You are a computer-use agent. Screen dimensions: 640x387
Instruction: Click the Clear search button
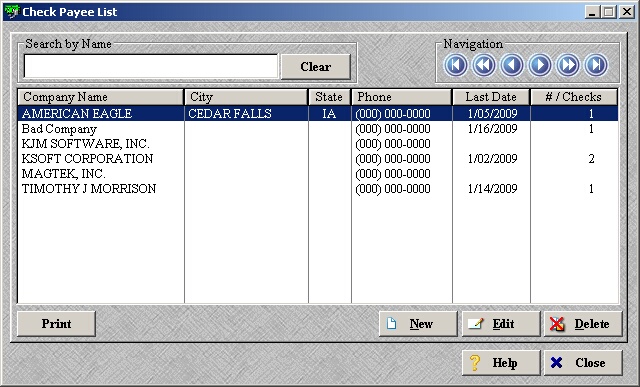point(316,67)
